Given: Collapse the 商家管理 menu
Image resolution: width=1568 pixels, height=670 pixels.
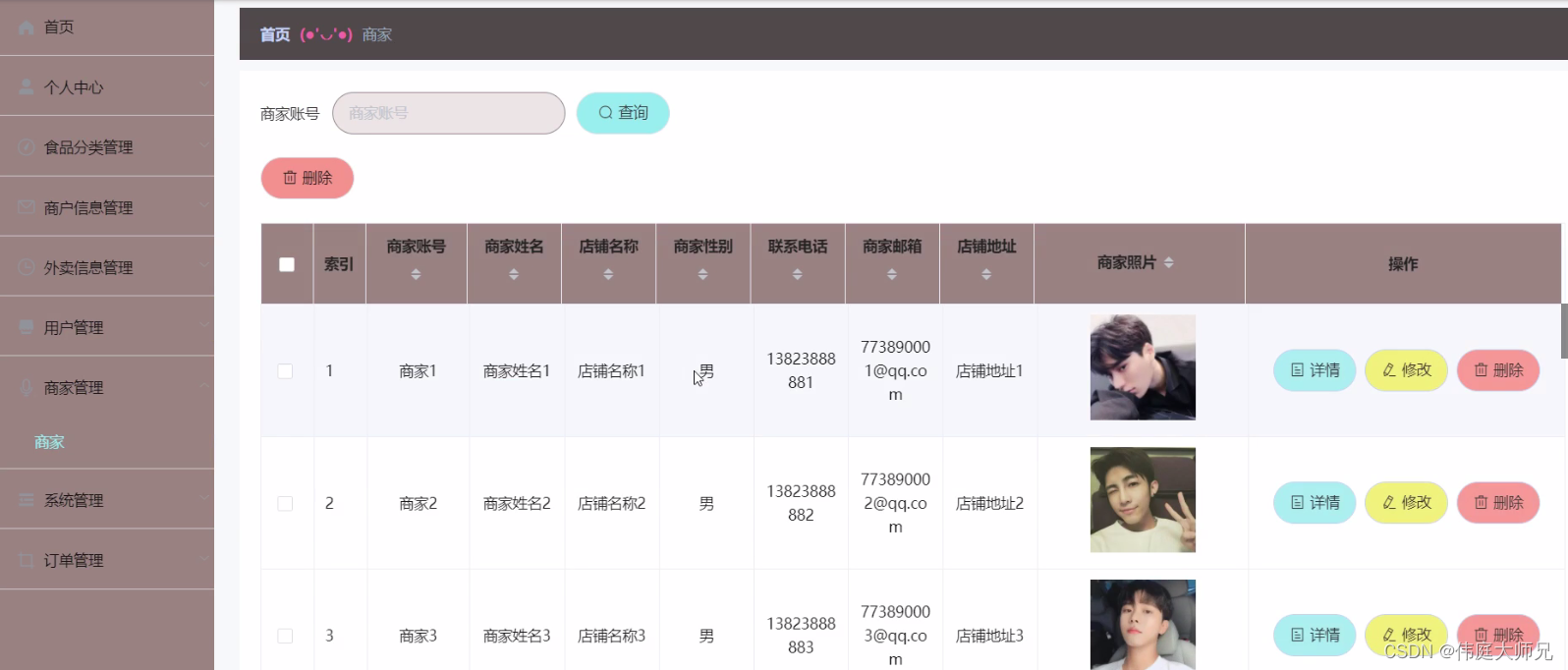Looking at the screenshot, I should (107, 387).
